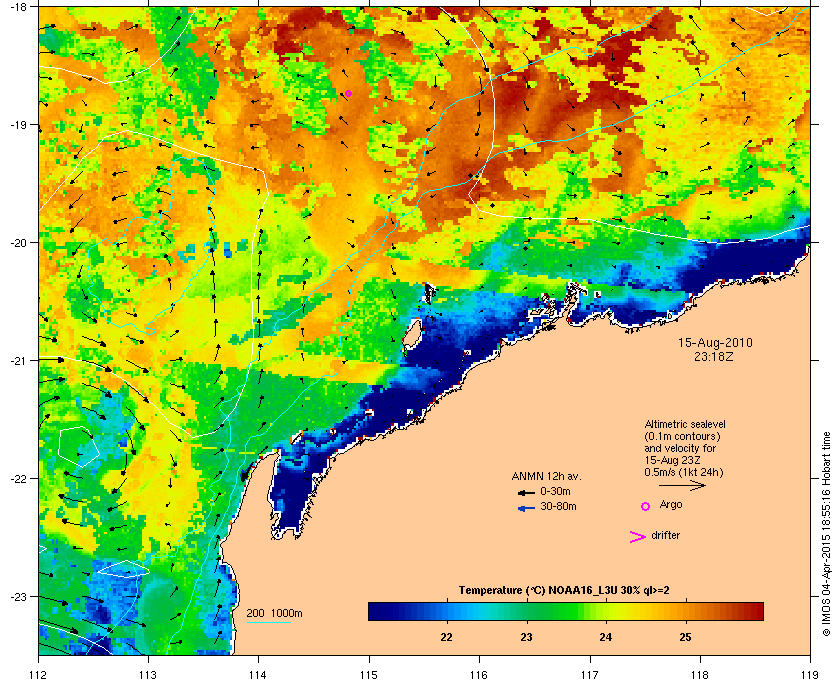This screenshot has height=680, width=840.
Task: Click the Temperature NOAA16_L3U title text
Action: click(x=564, y=591)
